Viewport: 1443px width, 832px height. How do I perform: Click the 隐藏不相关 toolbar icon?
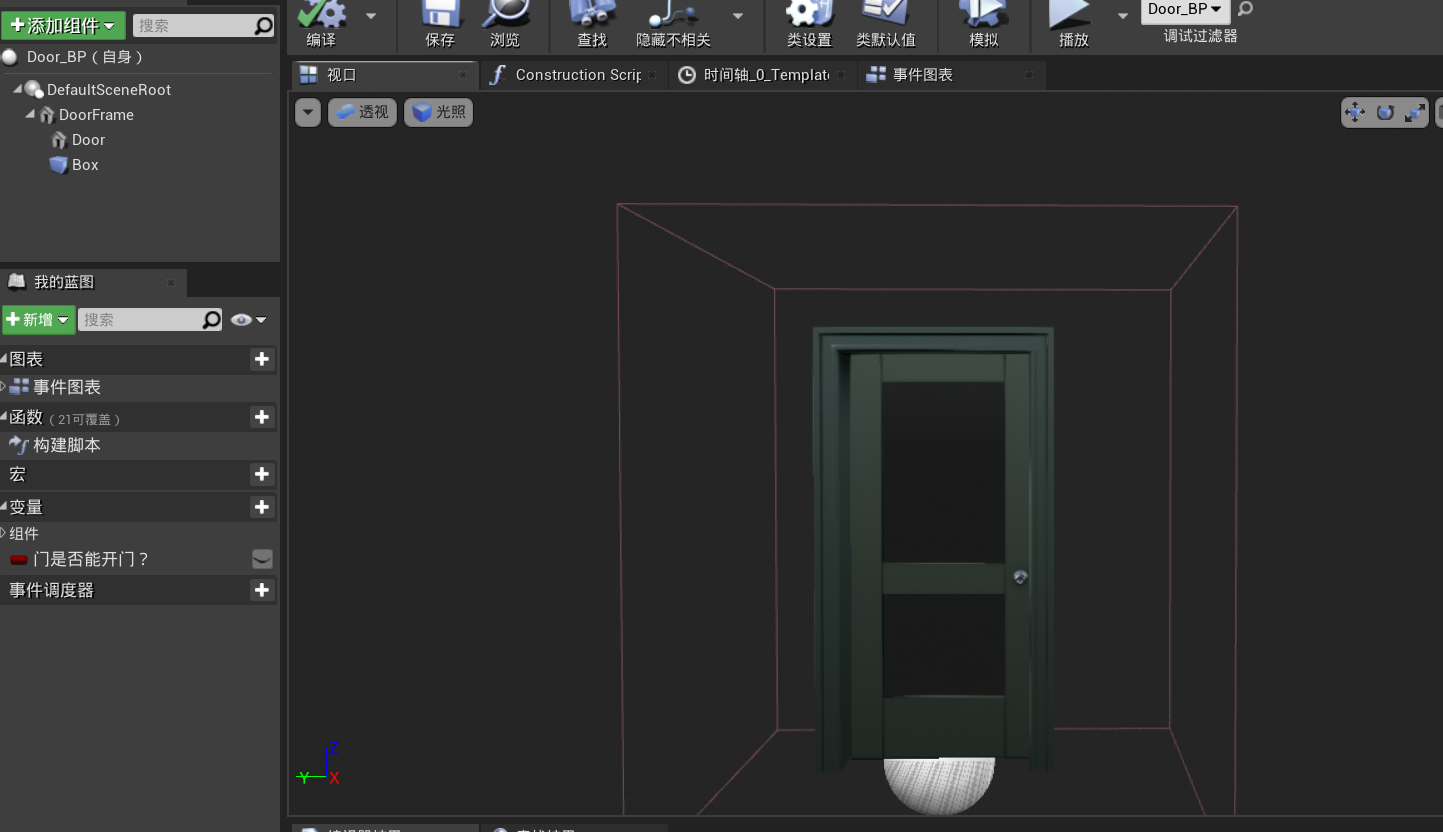point(673,24)
